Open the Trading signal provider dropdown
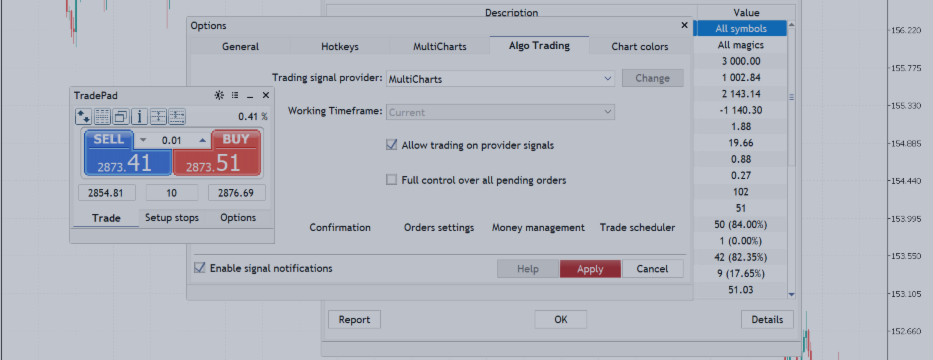The width and height of the screenshot is (933, 360). click(500, 79)
